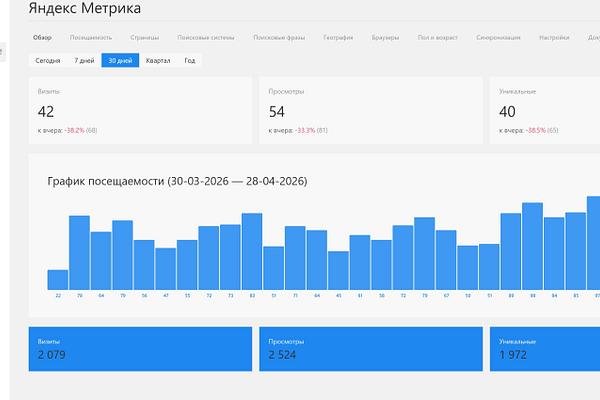The image size is (600, 400).
Task: Select the chart bar labeled 67
Action: point(446,260)
